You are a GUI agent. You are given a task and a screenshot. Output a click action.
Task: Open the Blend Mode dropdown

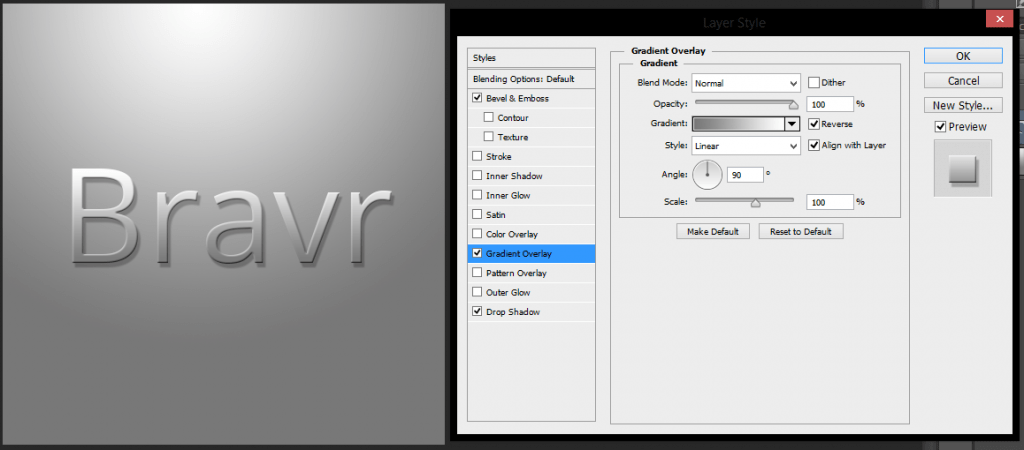pyautogui.click(x=746, y=83)
